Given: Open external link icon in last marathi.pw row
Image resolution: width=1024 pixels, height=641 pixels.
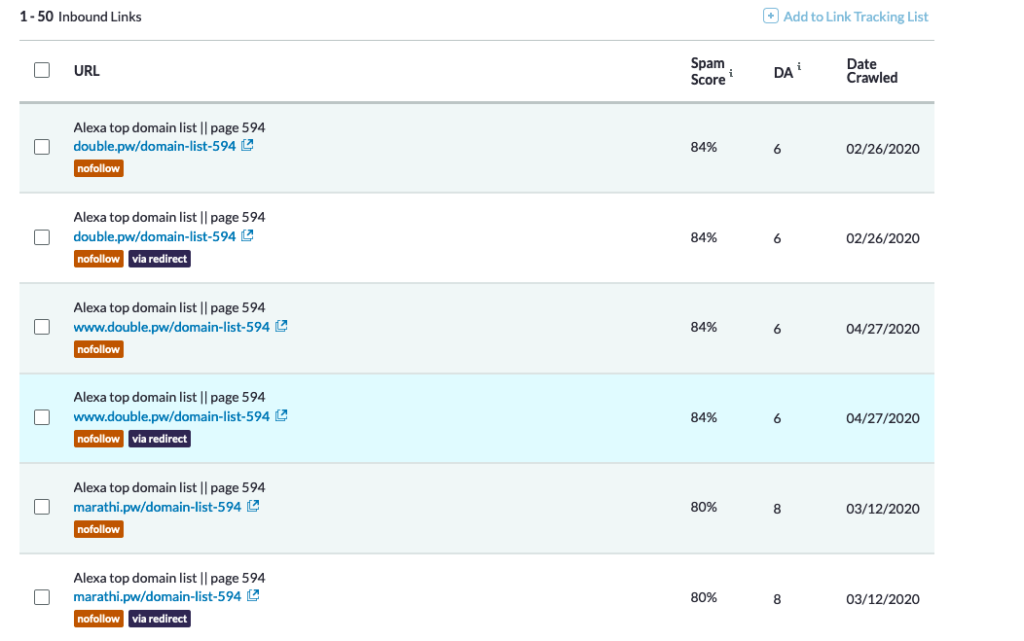Looking at the screenshot, I should pyautogui.click(x=253, y=595).
